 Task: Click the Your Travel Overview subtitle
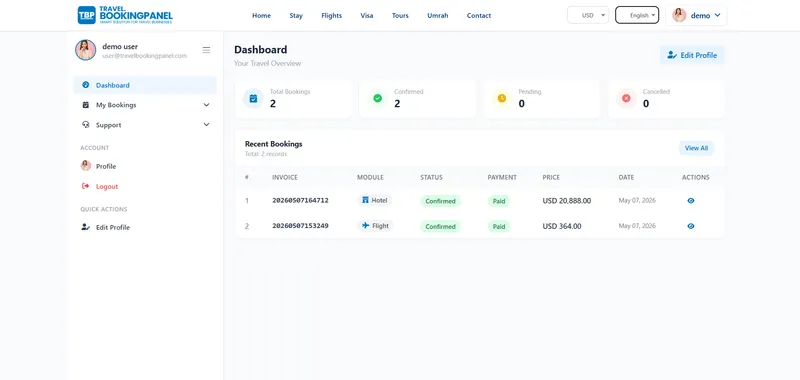pos(267,64)
